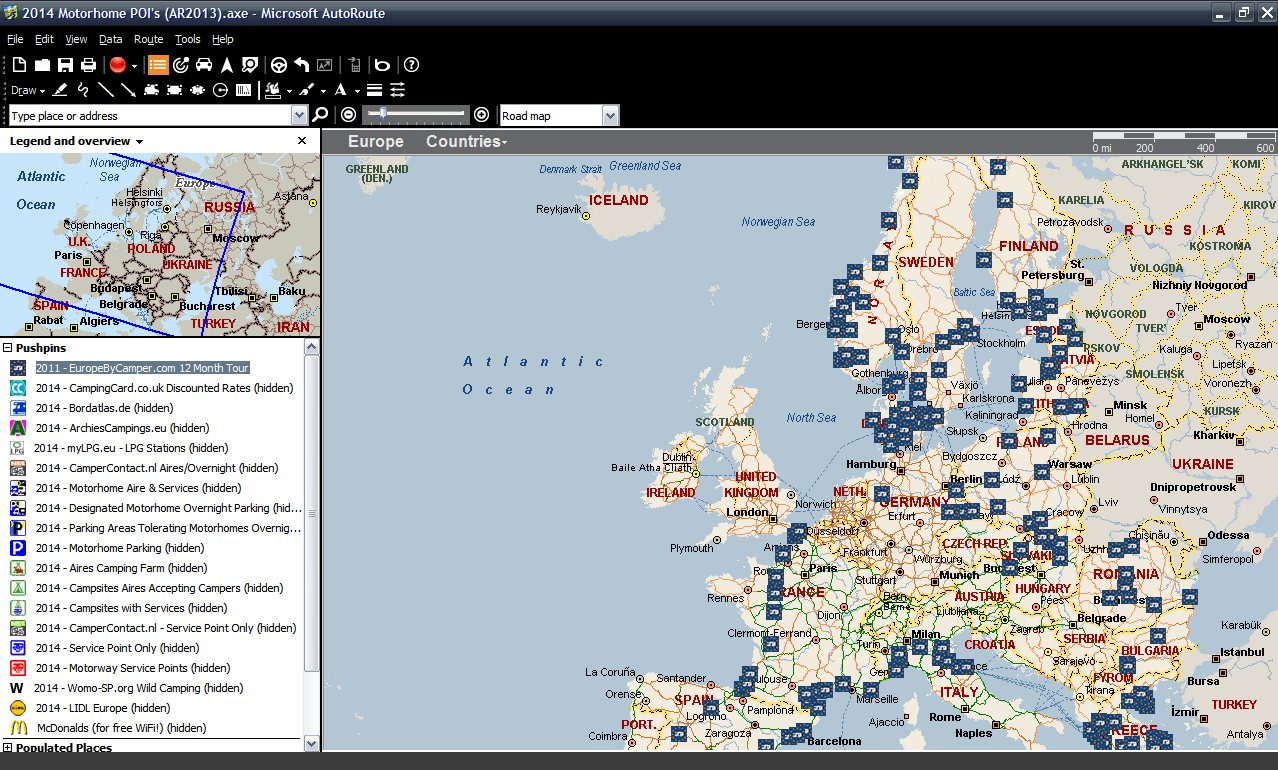Select the Highlighter drawing tool

(60, 90)
